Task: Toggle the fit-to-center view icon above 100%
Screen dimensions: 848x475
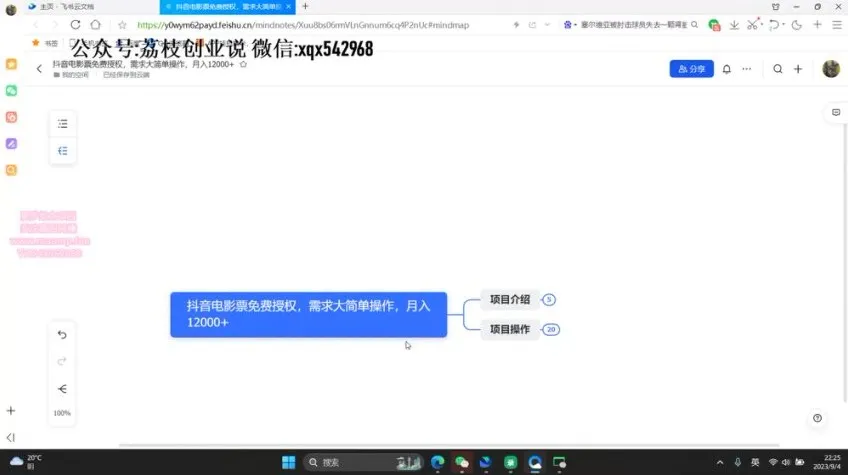Action: (62, 389)
